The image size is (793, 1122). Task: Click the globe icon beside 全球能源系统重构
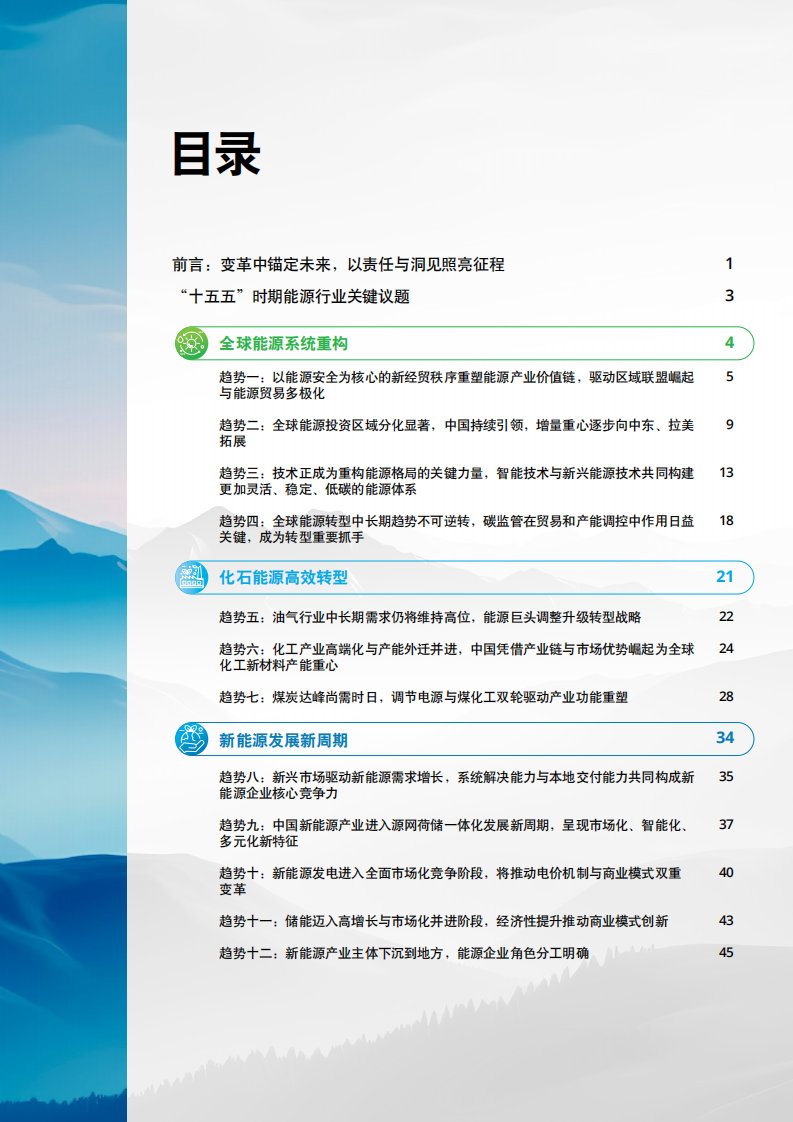tap(190, 344)
